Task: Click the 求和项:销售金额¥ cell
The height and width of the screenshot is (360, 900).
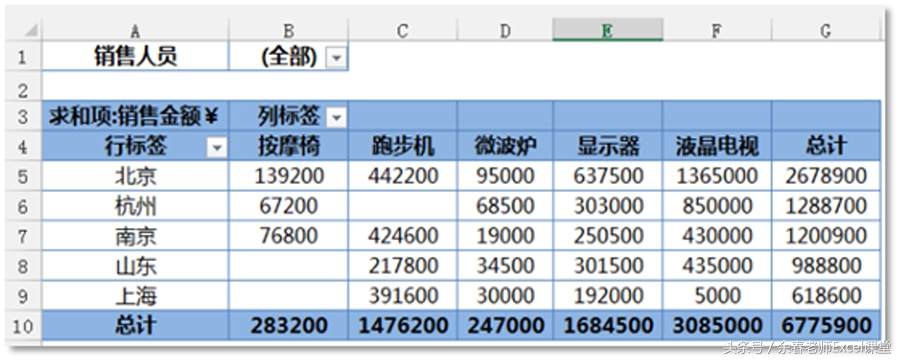Action: 135,116
